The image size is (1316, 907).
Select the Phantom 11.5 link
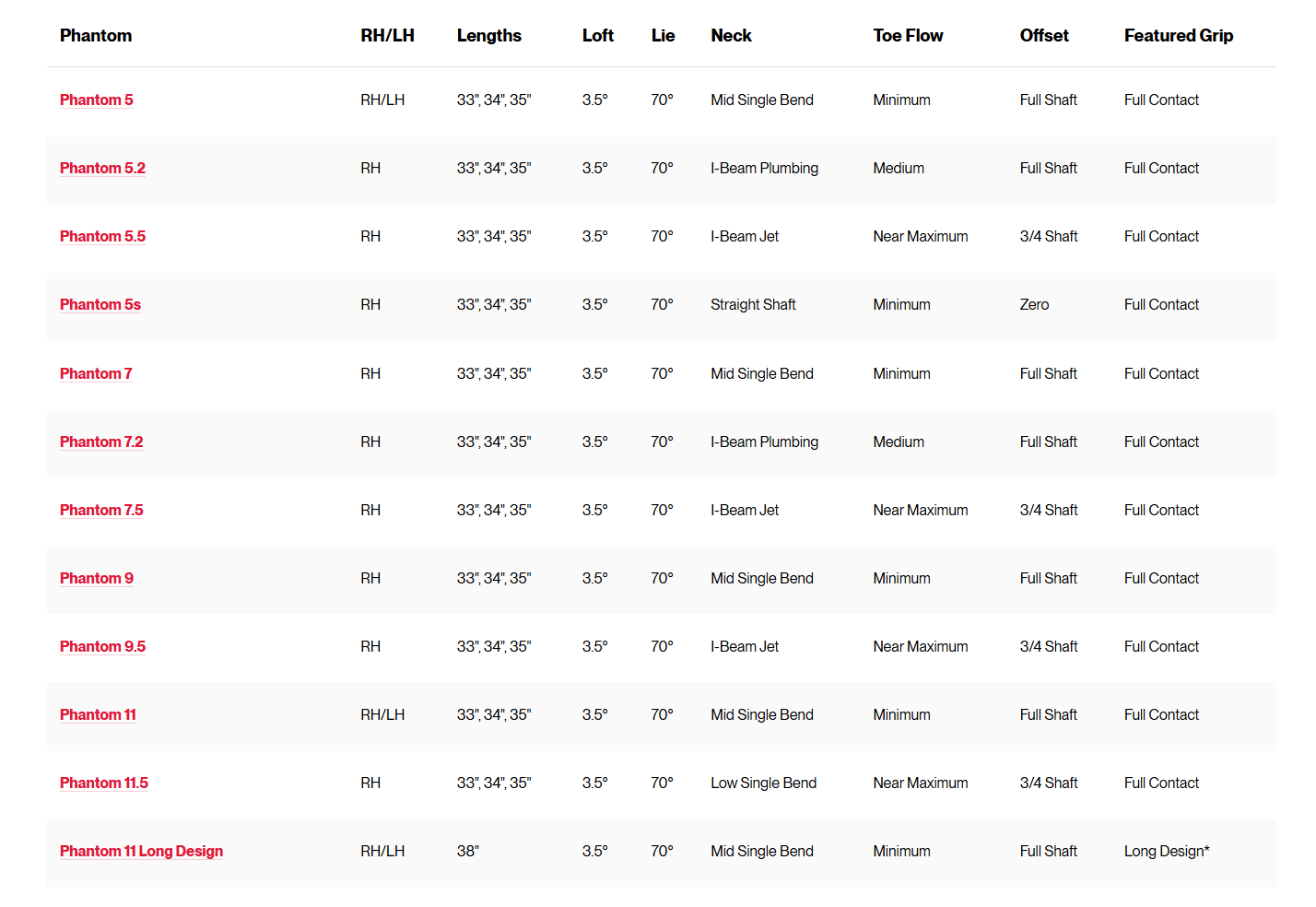(x=103, y=783)
